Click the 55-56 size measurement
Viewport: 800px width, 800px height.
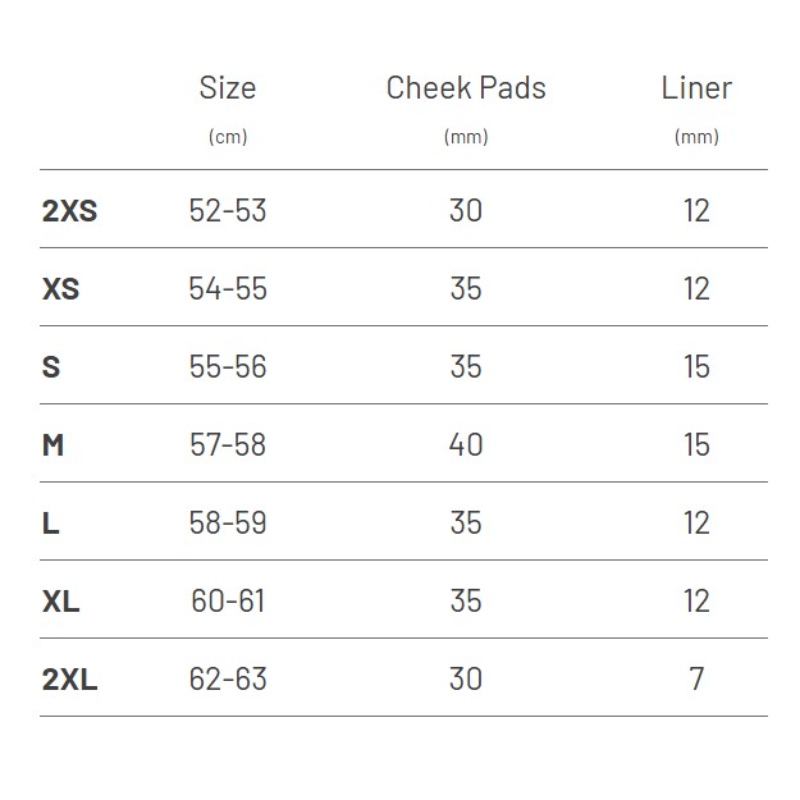228,366
